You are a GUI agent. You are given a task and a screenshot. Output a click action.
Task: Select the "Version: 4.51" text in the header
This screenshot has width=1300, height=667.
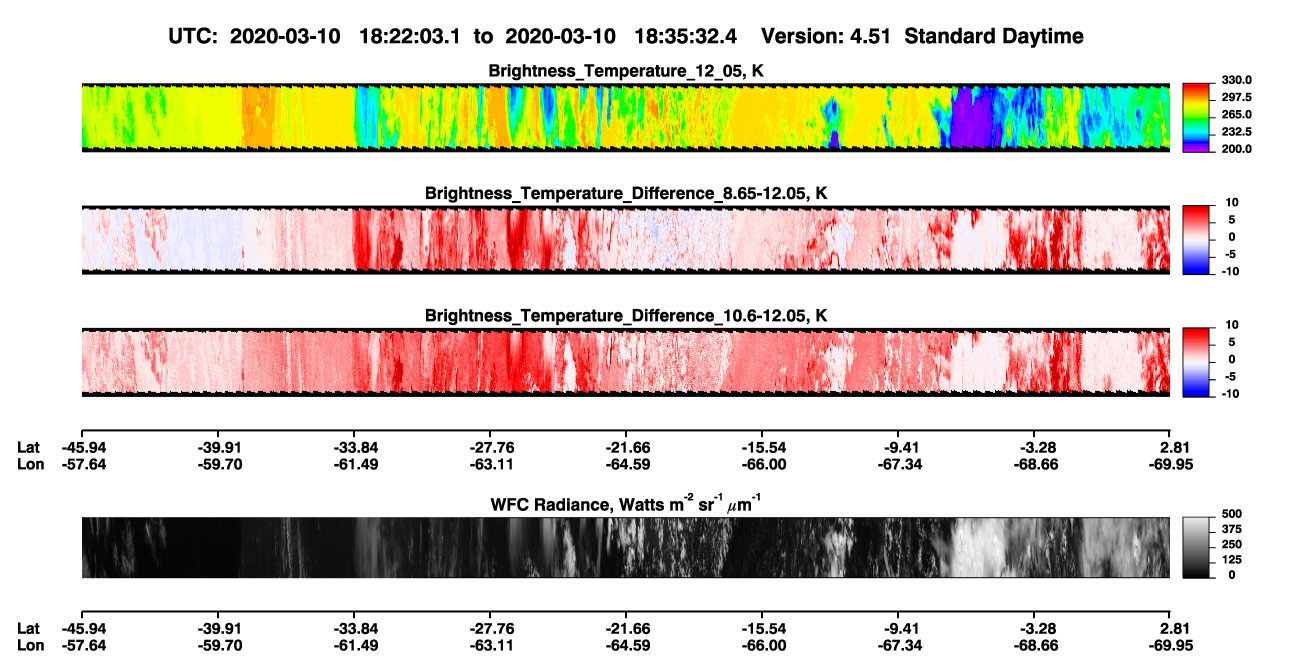click(x=825, y=36)
